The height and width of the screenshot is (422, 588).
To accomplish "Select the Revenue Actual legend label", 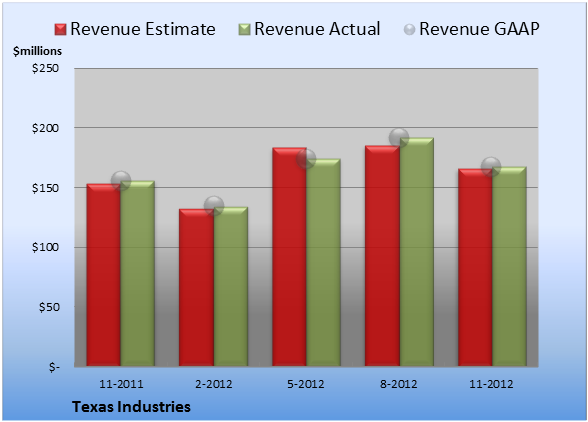I will [x=317, y=29].
